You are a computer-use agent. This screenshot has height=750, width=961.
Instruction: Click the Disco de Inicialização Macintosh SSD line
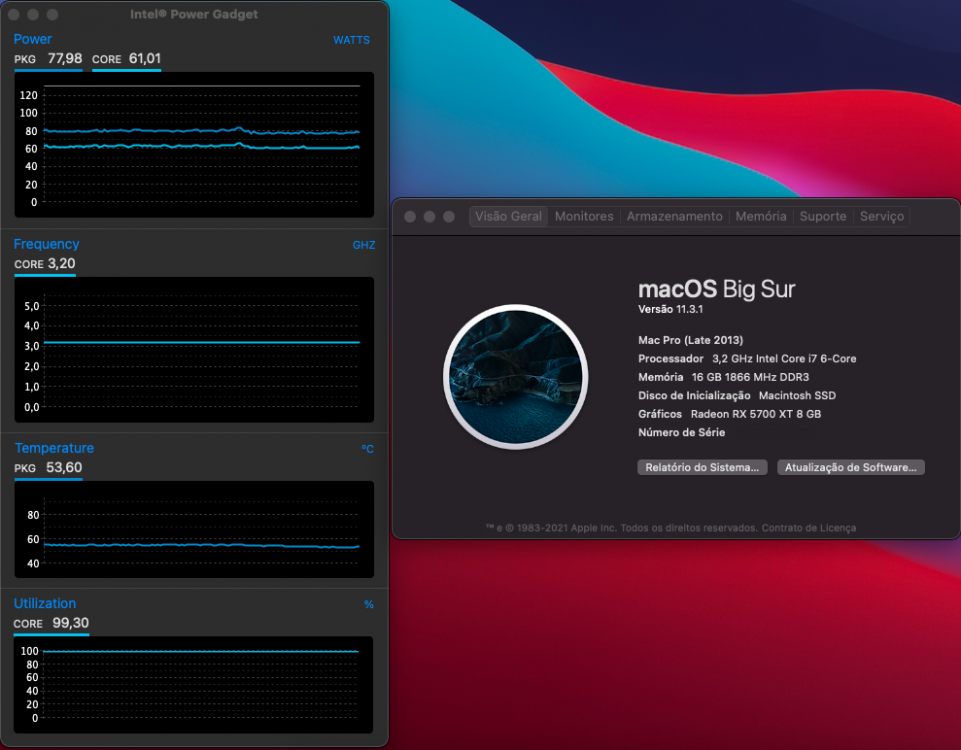(737, 395)
